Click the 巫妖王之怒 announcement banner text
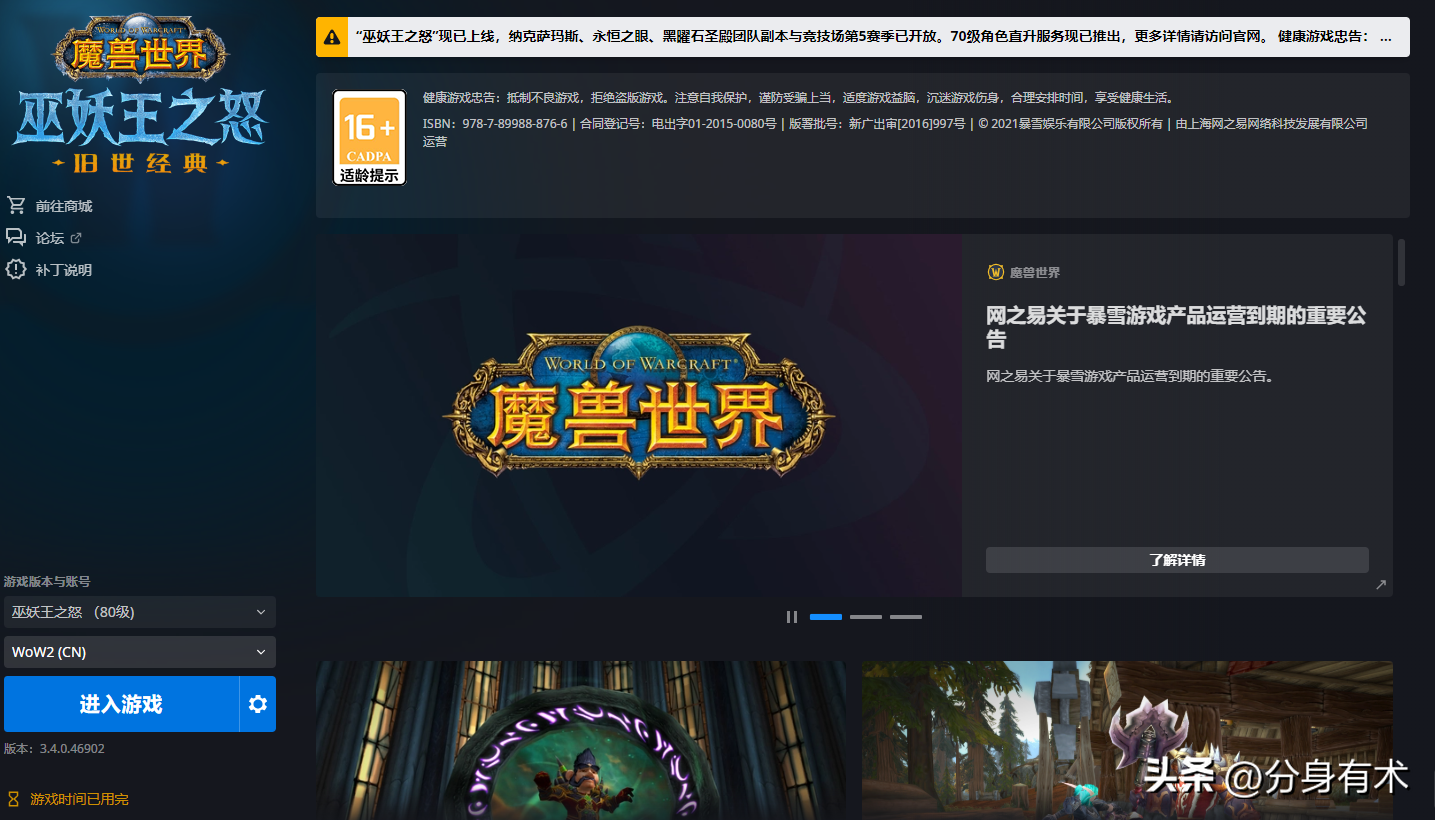 (x=873, y=37)
